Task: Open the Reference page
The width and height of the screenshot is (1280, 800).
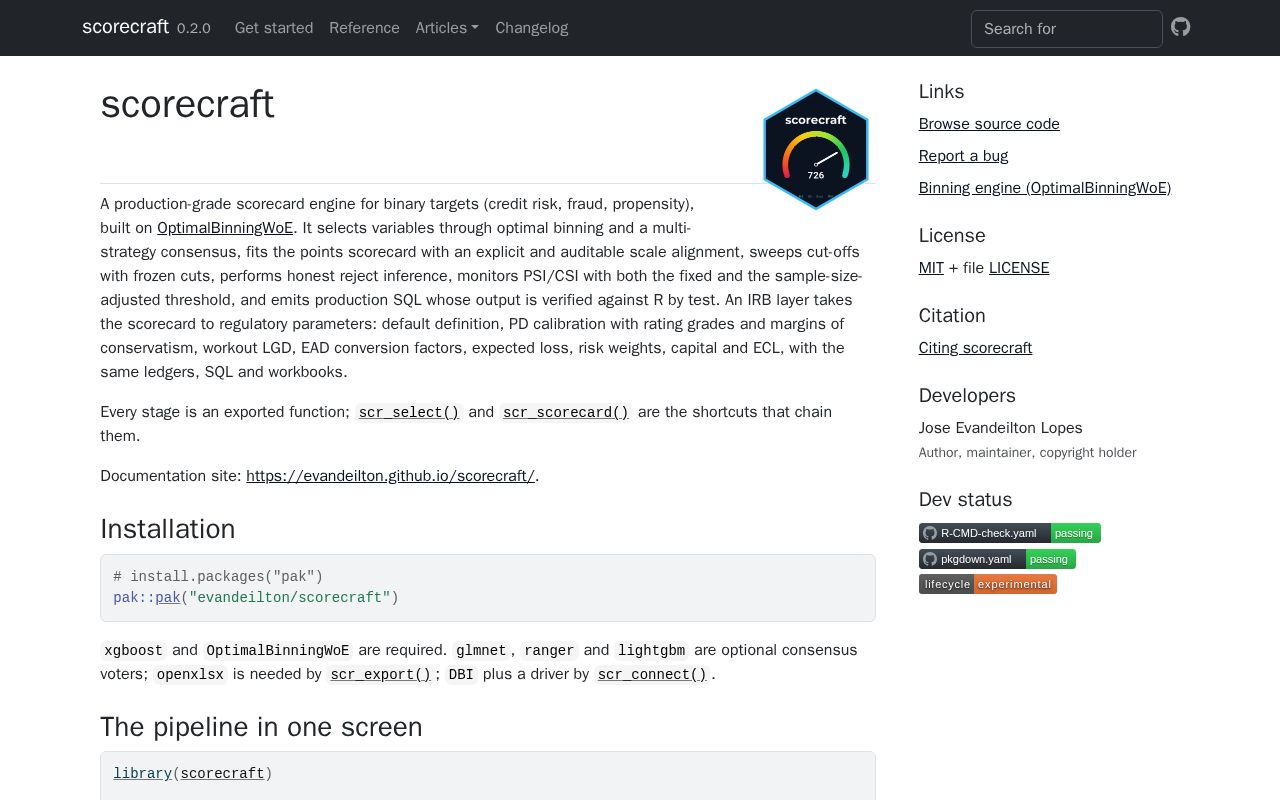Action: click(x=364, y=28)
